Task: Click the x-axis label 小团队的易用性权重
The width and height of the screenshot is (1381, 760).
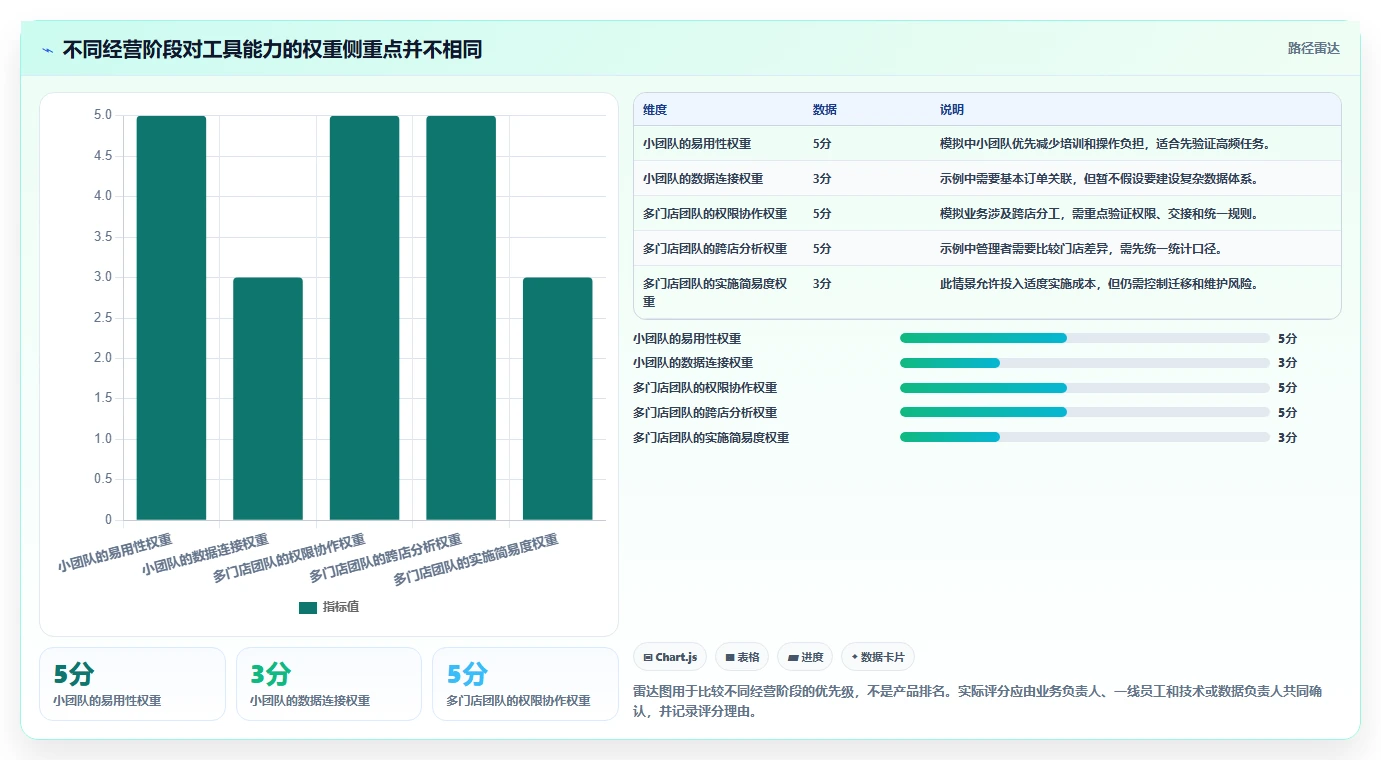Action: [115, 552]
